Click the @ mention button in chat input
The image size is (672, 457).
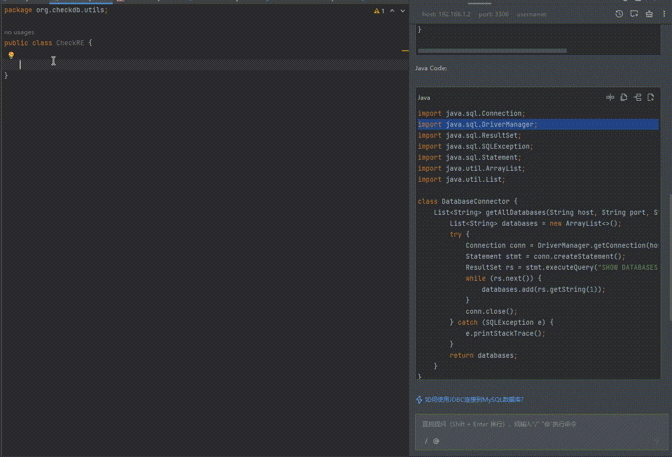coord(436,441)
